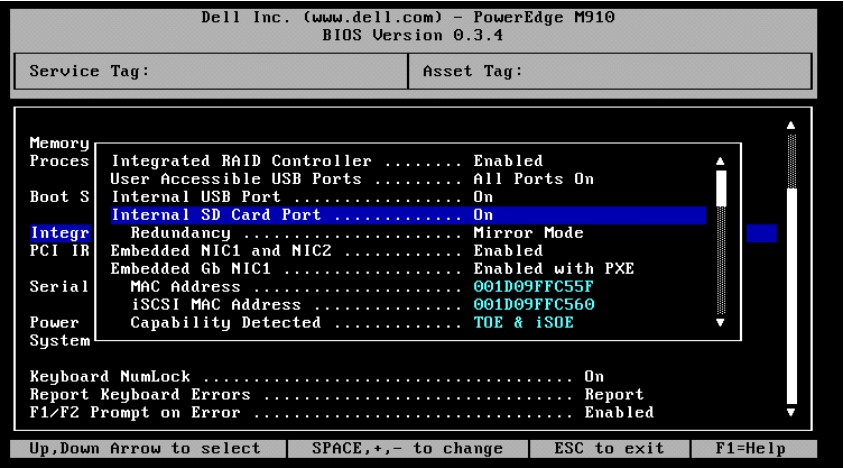Screen dimensions: 844x468
Task: Select Embedded Gb NIC1 setting
Action: click(x=372, y=269)
